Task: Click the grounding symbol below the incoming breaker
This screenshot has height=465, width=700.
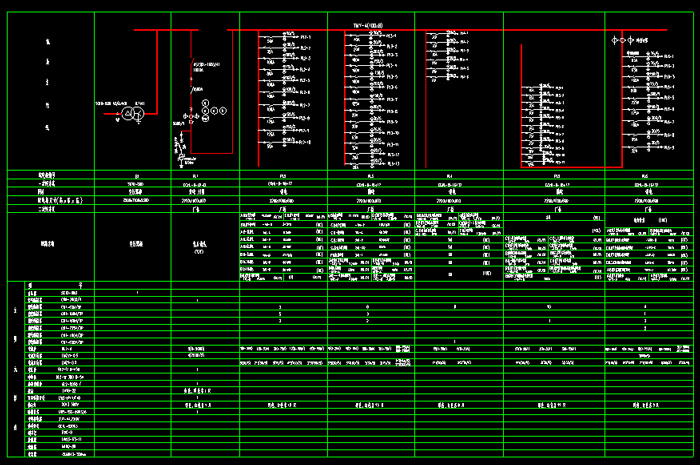Action: pyautogui.click(x=180, y=157)
